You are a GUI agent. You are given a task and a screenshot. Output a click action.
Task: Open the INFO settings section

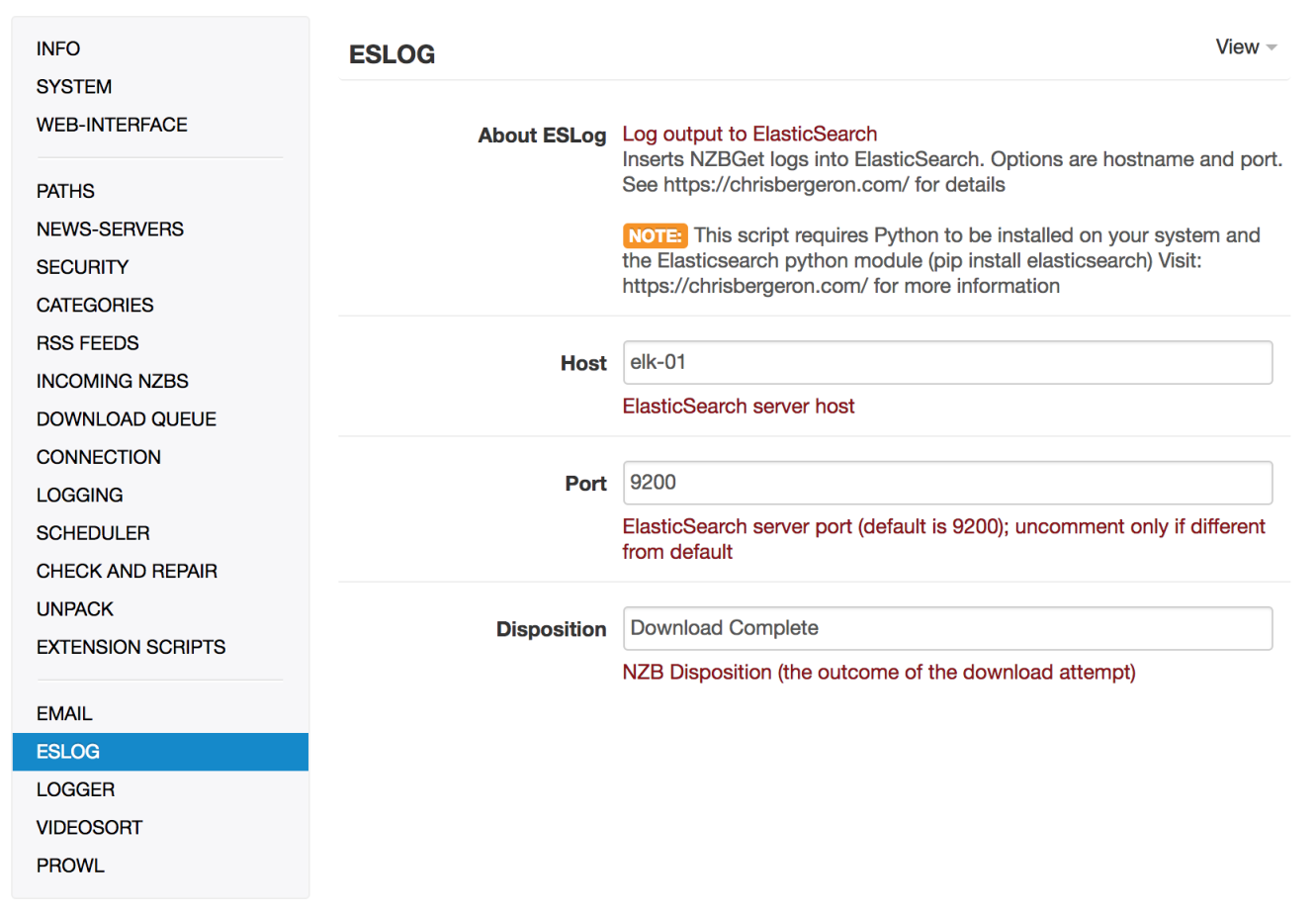pos(58,48)
